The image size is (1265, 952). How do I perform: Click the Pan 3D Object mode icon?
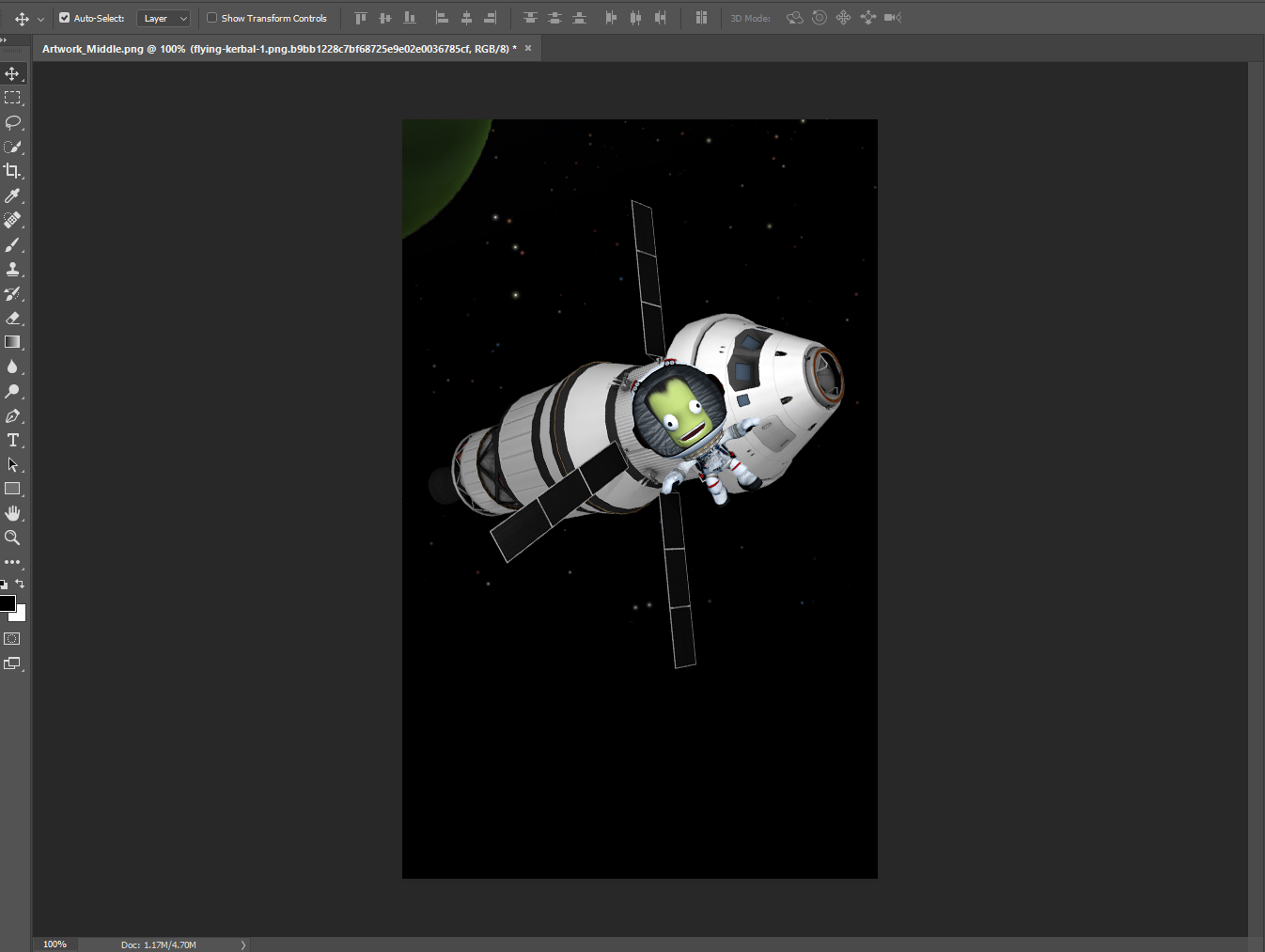(x=843, y=18)
